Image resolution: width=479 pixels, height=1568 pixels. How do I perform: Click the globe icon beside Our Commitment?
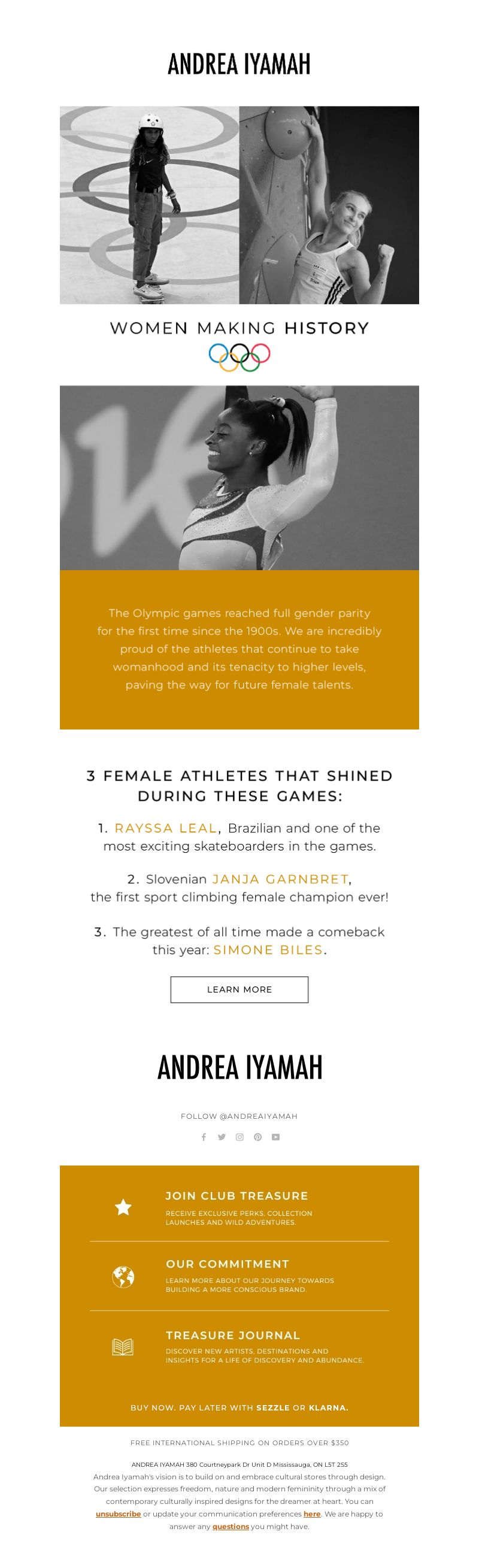[123, 1277]
